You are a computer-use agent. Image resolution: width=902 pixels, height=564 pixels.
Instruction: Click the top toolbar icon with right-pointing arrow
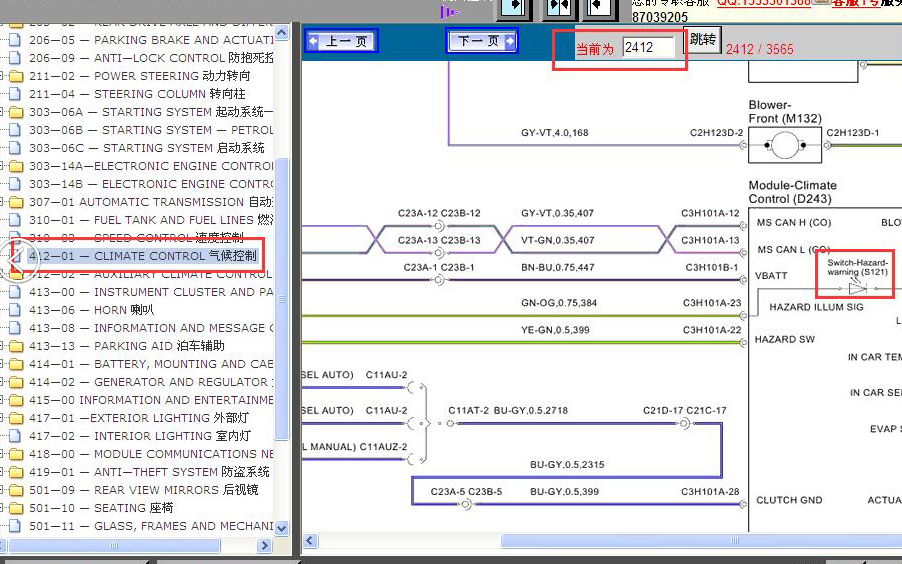tap(514, 7)
